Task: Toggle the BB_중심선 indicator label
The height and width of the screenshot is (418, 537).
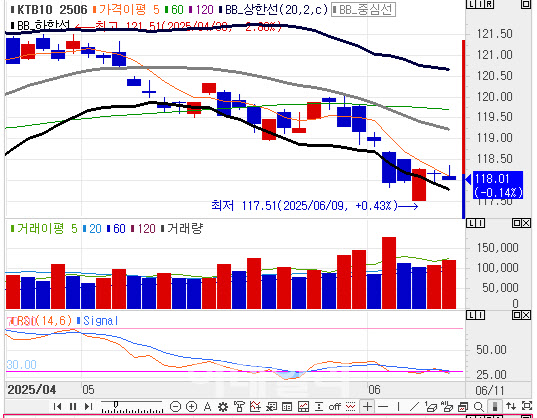Action: [x=363, y=10]
